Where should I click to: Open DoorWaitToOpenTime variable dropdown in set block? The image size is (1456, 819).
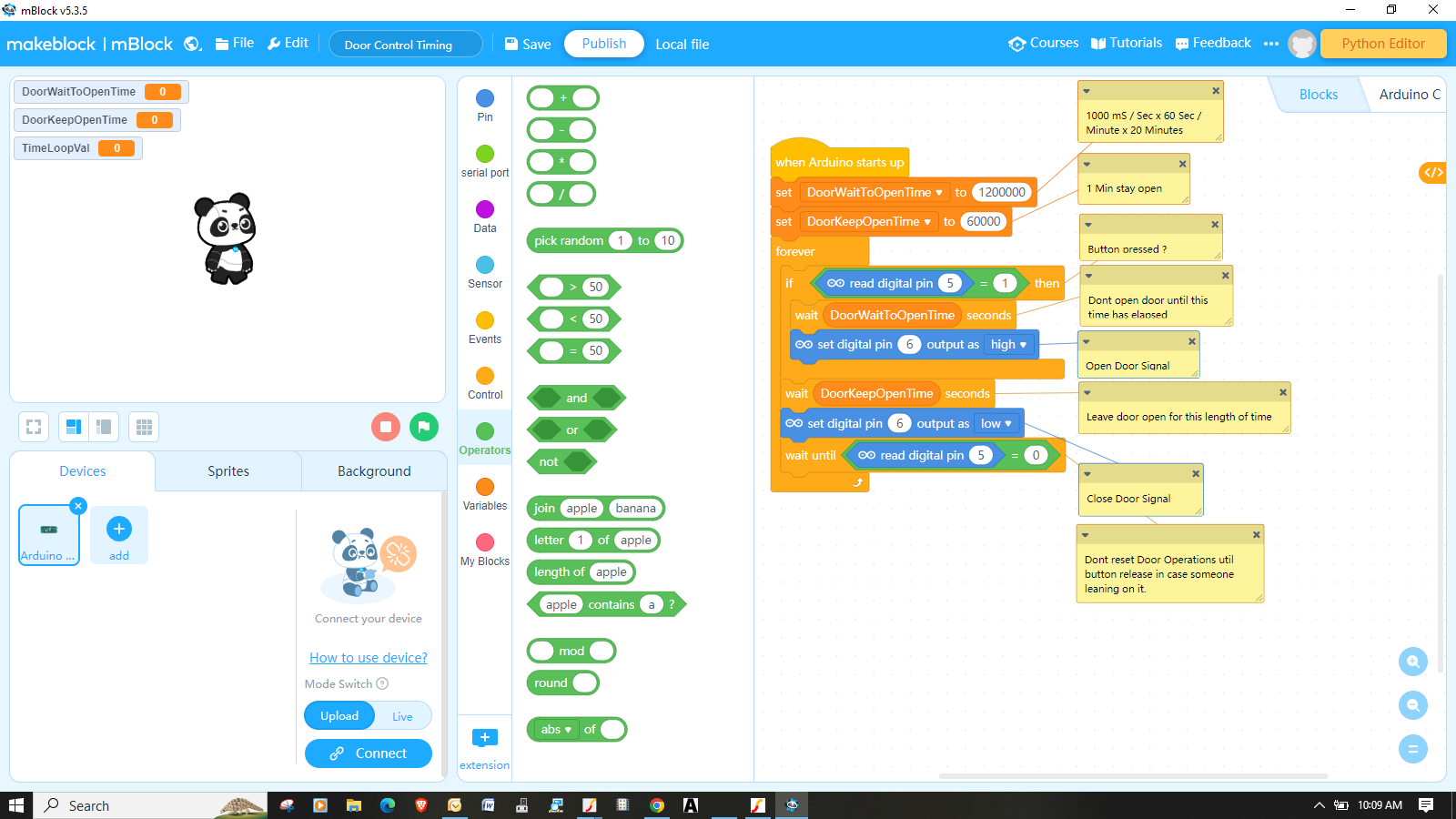pos(938,193)
